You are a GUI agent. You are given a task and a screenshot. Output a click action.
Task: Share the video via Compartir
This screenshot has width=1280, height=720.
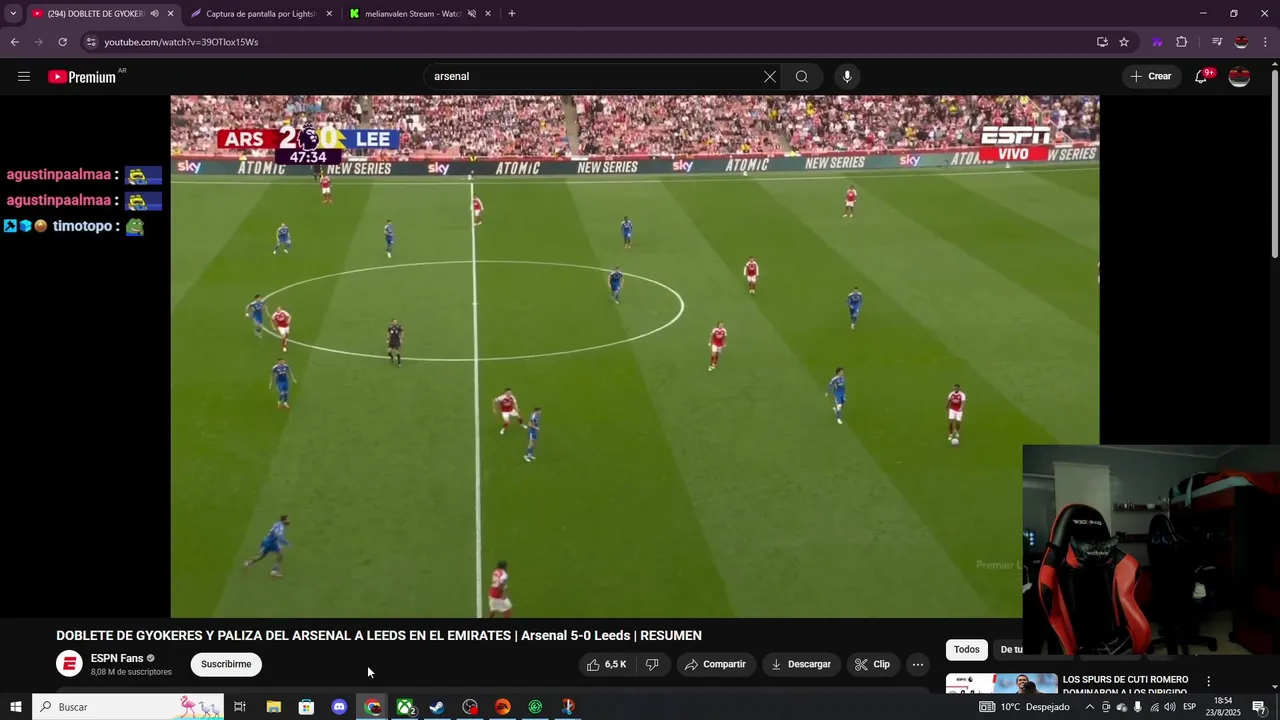pyautogui.click(x=715, y=664)
